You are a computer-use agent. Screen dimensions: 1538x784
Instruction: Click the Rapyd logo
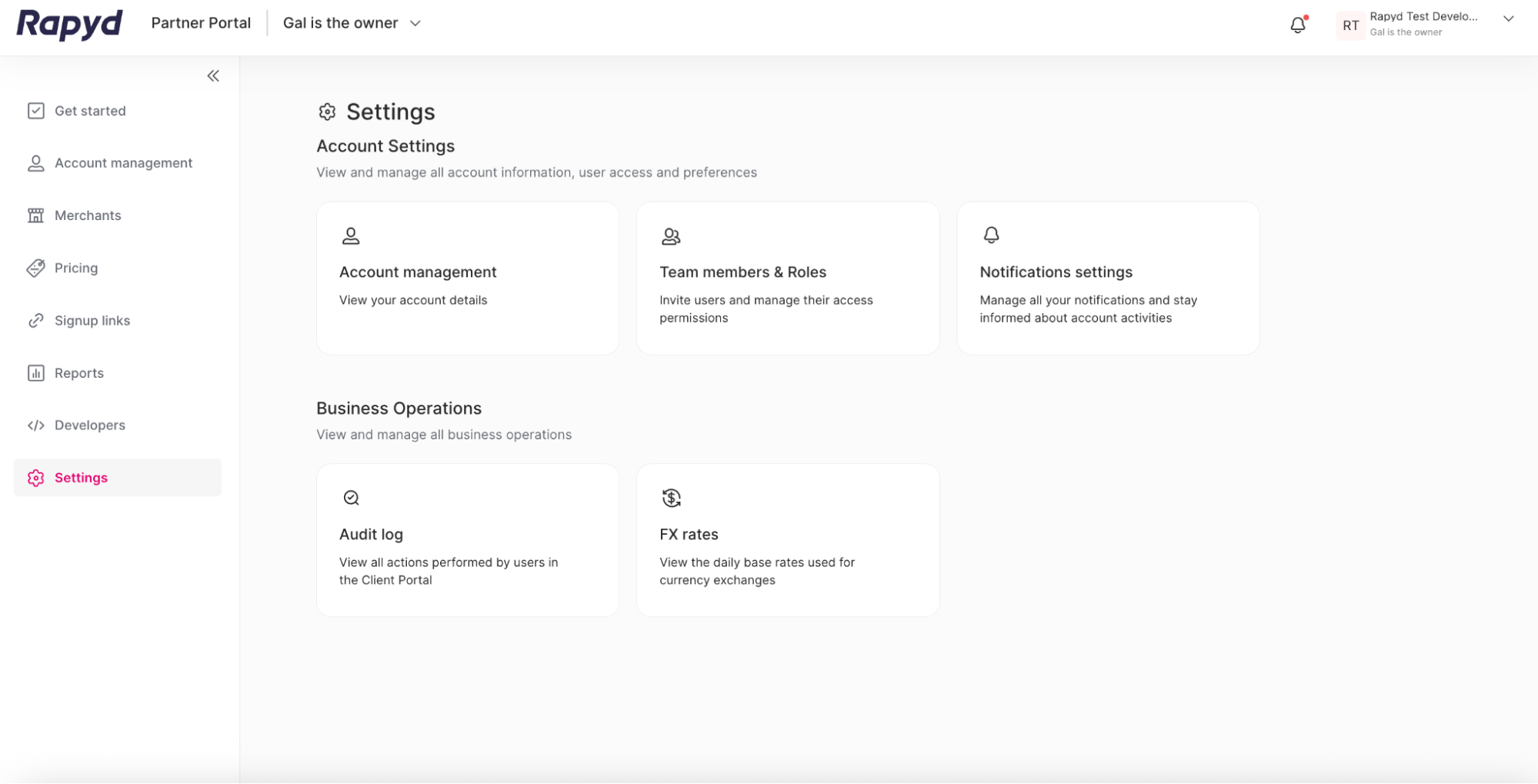[x=68, y=24]
